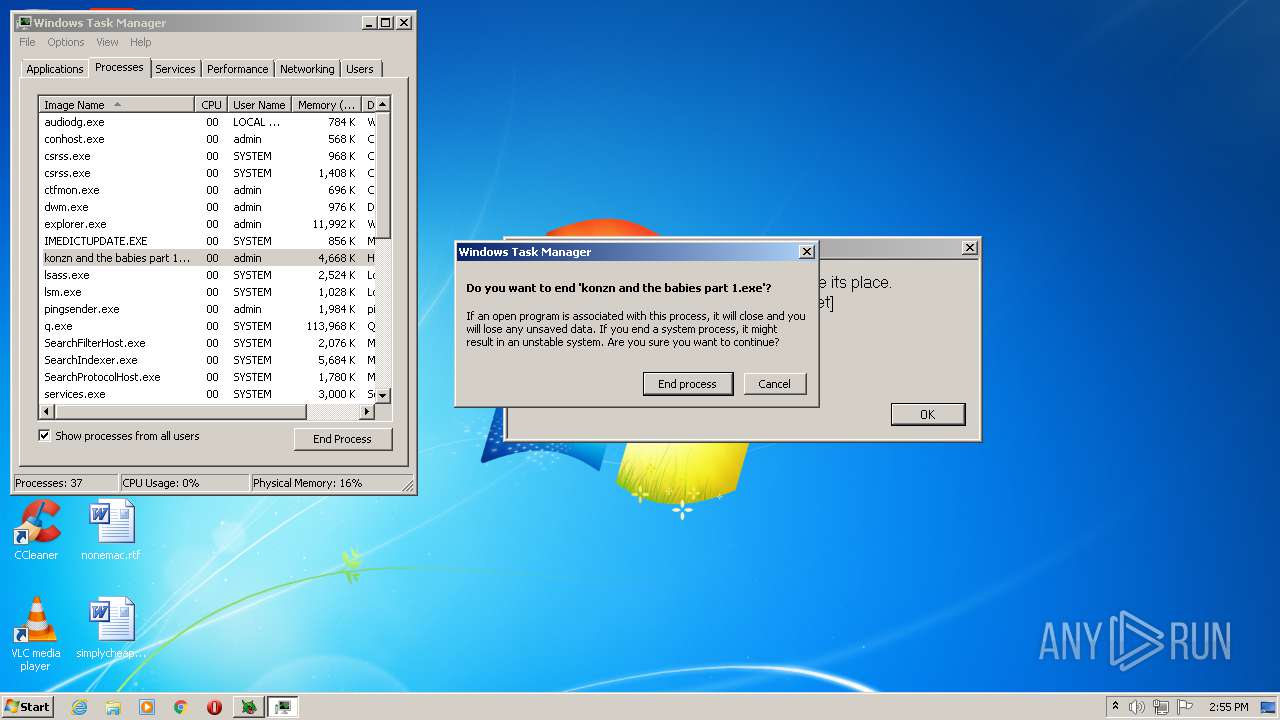The height and width of the screenshot is (720, 1280).
Task: Confirm End process in the dialog
Action: (687, 384)
